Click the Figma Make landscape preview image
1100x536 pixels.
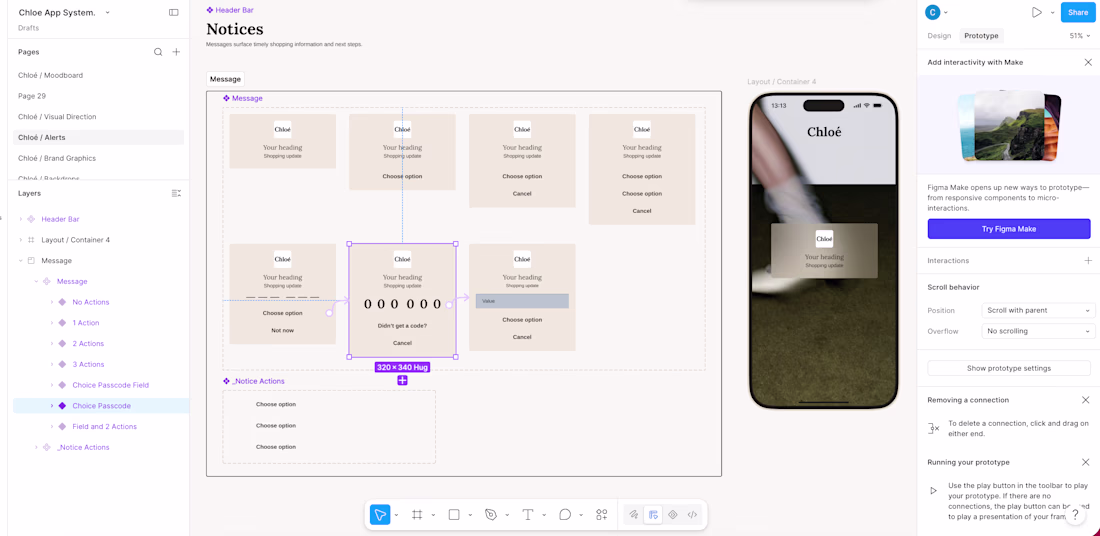coord(1009,126)
